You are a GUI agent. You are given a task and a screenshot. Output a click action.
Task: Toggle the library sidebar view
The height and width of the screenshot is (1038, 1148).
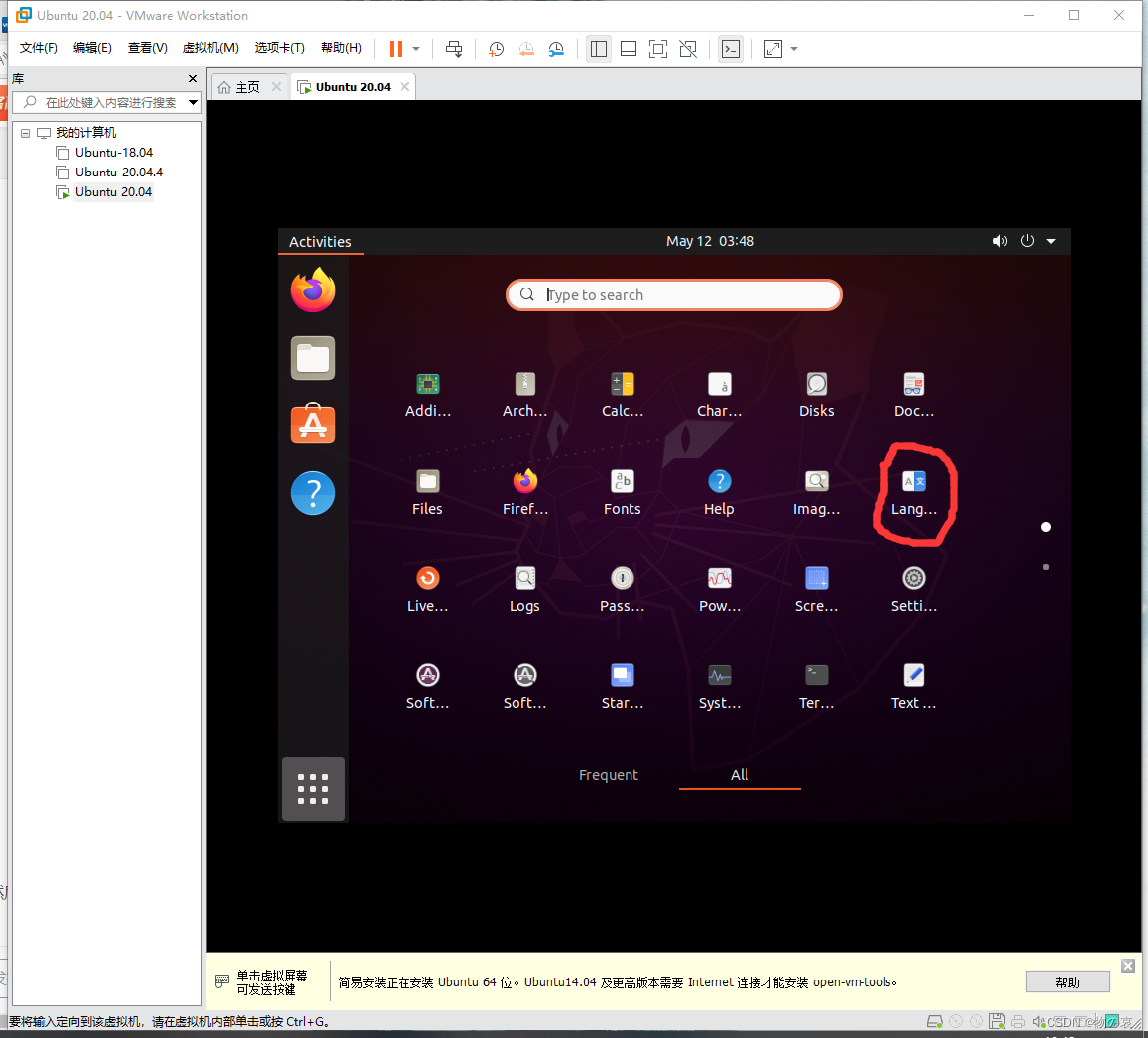(x=598, y=49)
